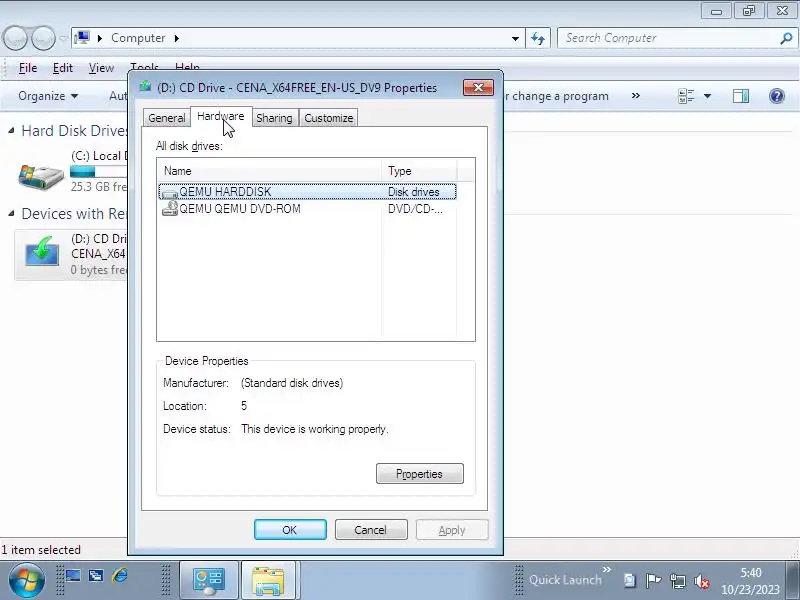Open device Properties button
Viewport: 800px width, 600px height.
point(419,473)
